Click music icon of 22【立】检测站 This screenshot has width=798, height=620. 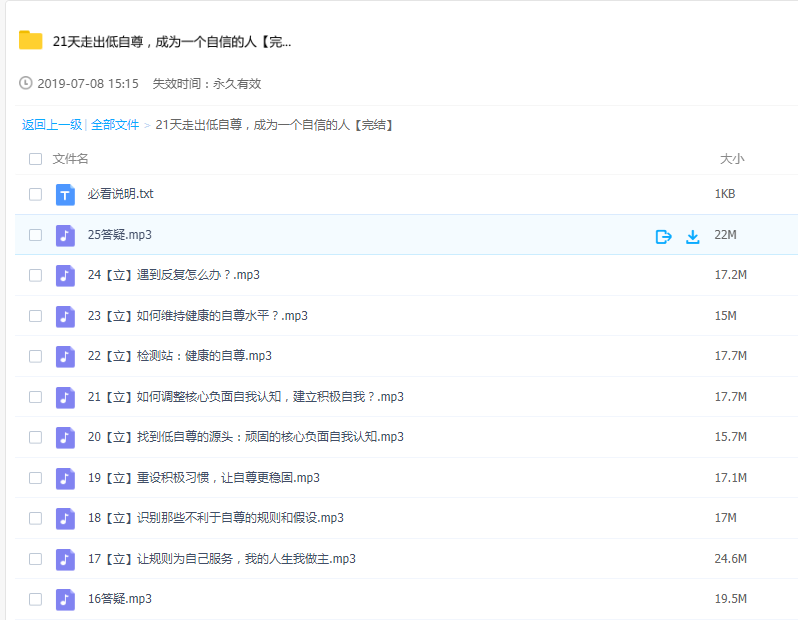tap(65, 356)
